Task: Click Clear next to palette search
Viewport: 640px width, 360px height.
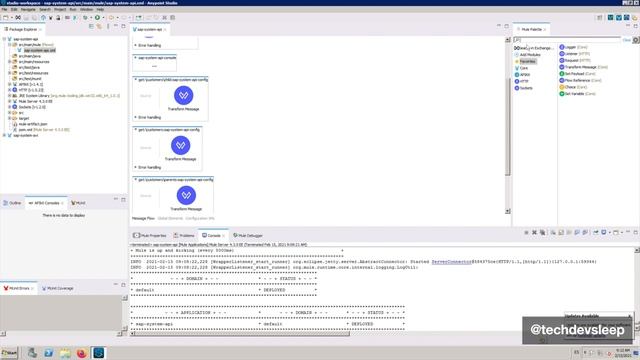Action: coord(626,40)
